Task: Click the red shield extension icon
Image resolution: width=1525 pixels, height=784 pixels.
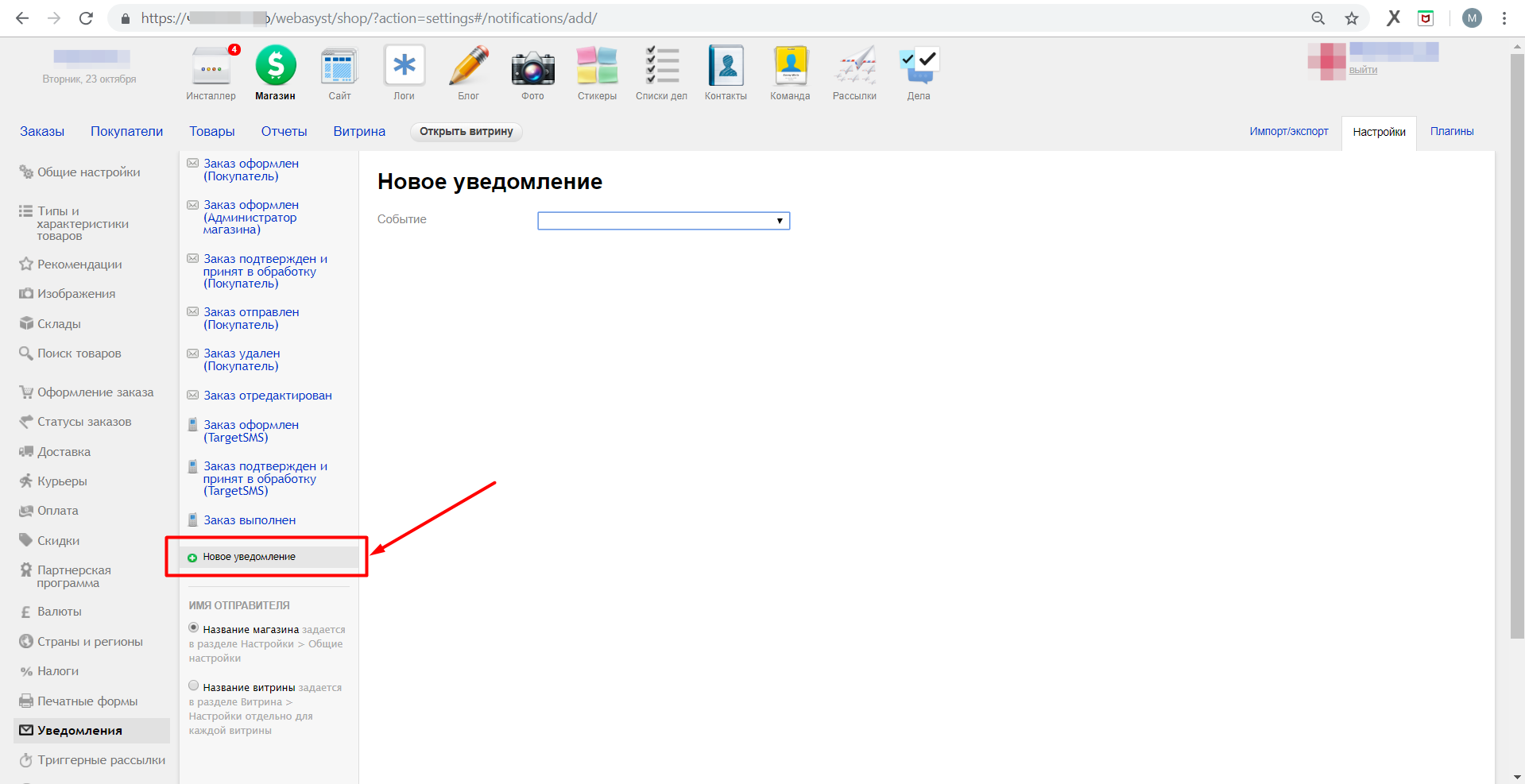Action: 1426,18
